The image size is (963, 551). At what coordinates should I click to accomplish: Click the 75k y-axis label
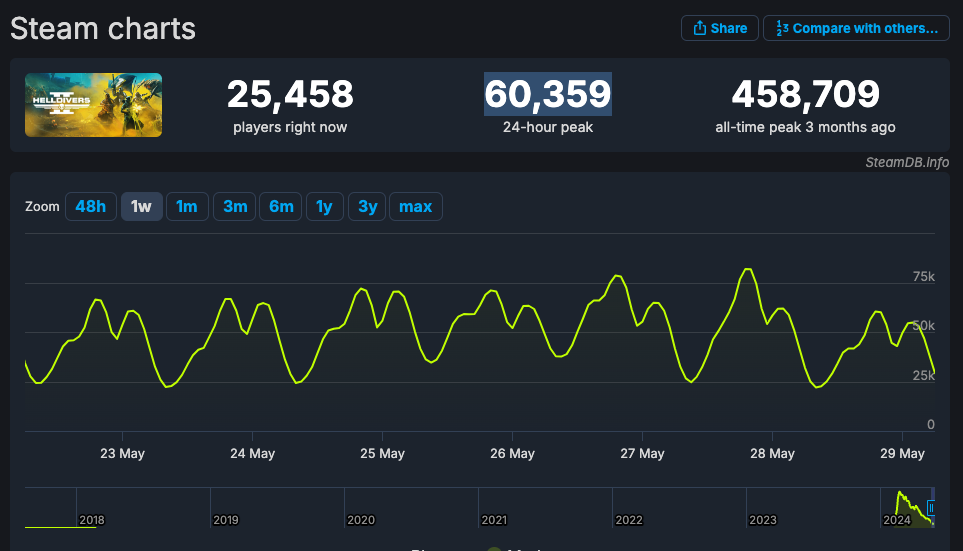[x=924, y=276]
